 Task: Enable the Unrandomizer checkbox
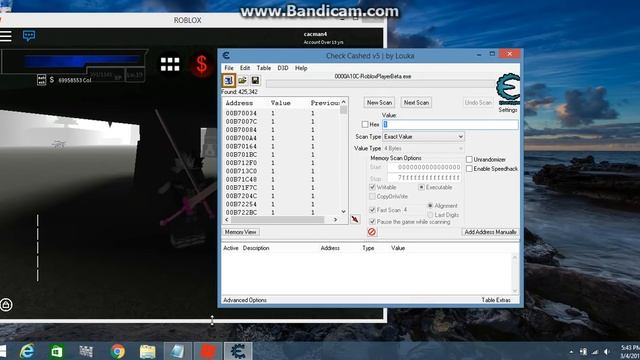point(469,159)
